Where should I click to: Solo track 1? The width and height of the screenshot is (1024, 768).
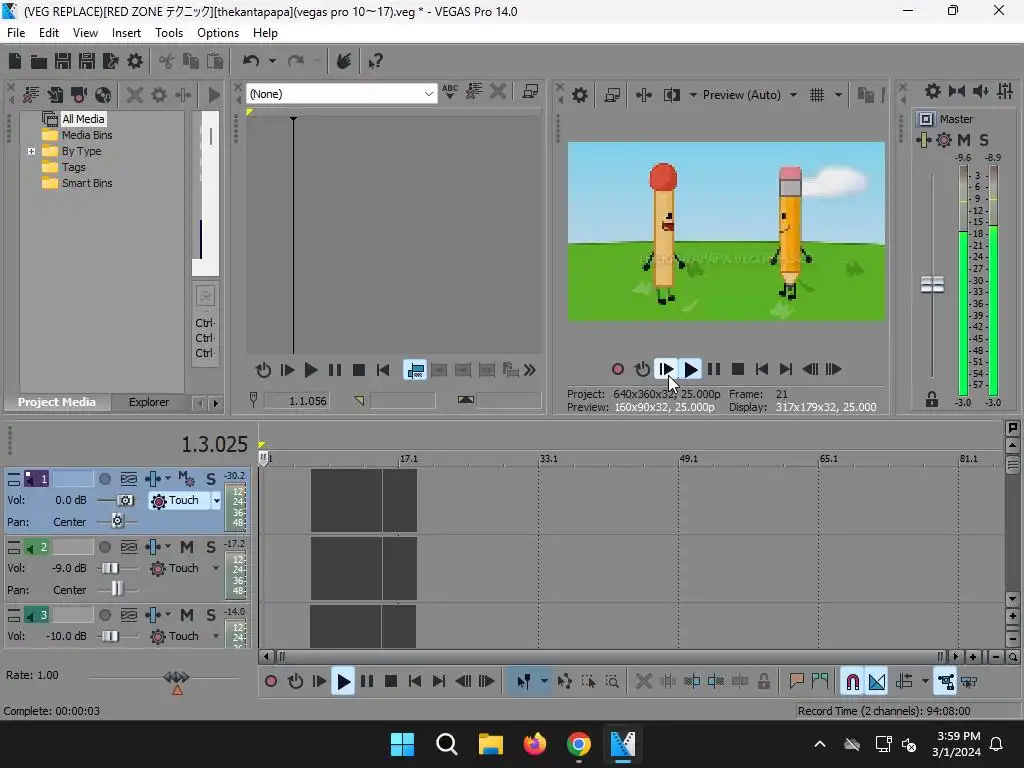pyautogui.click(x=211, y=479)
